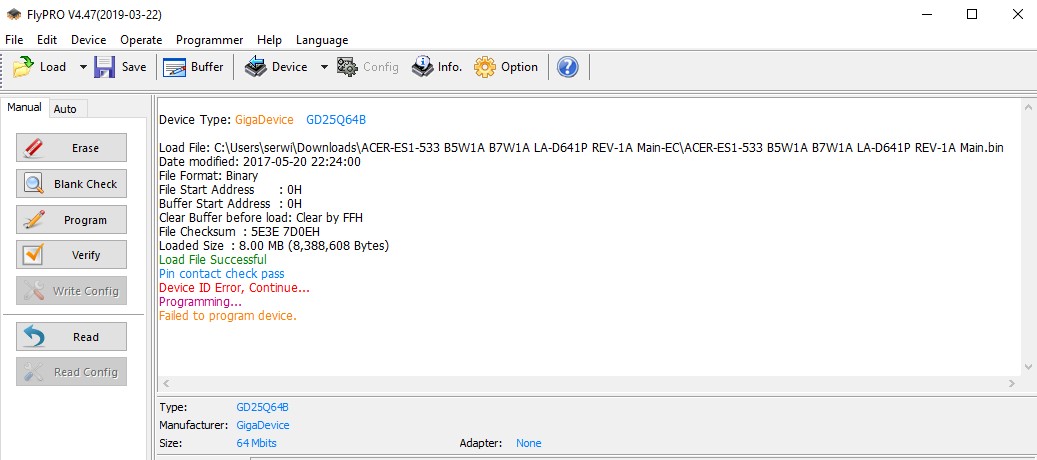The image size is (1037, 460).
Task: Click the horizontal scroll left arrow
Action: (x=166, y=383)
